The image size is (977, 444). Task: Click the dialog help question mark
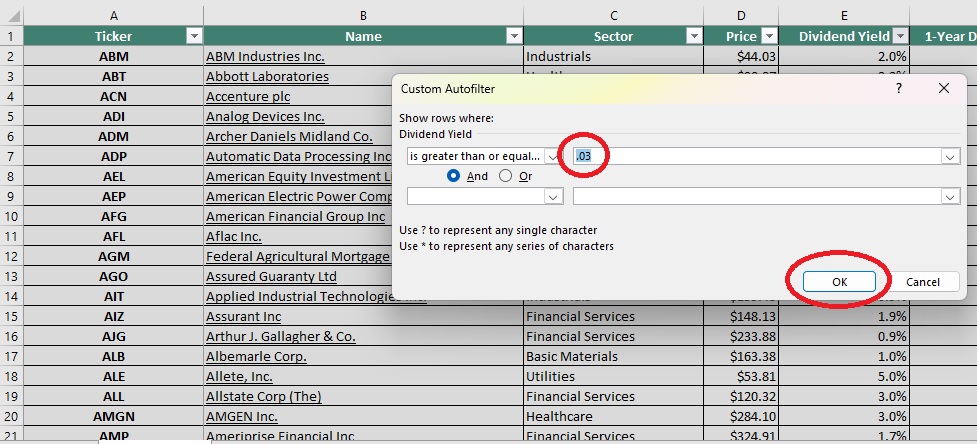pos(898,89)
